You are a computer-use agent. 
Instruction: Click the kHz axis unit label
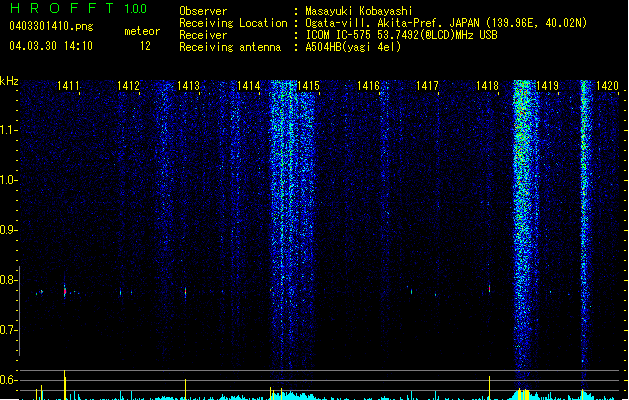[x=9, y=81]
